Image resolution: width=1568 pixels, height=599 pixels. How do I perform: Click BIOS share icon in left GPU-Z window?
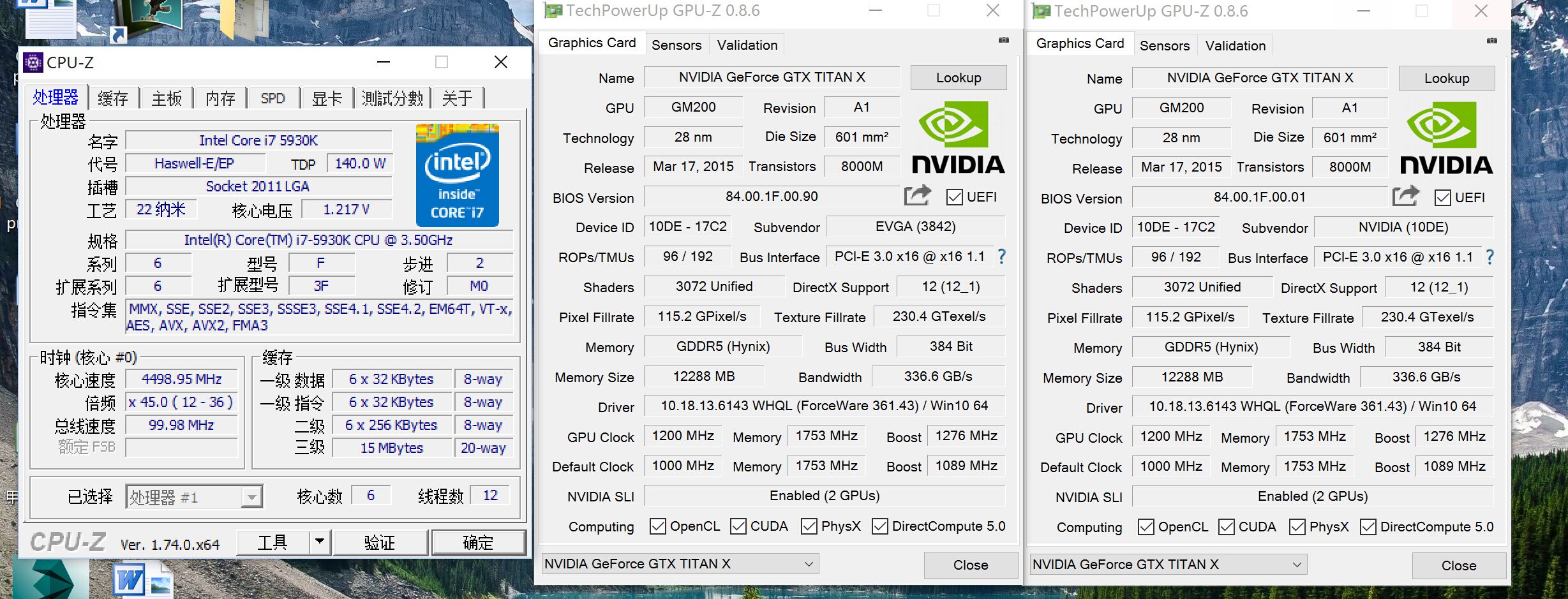tap(918, 195)
